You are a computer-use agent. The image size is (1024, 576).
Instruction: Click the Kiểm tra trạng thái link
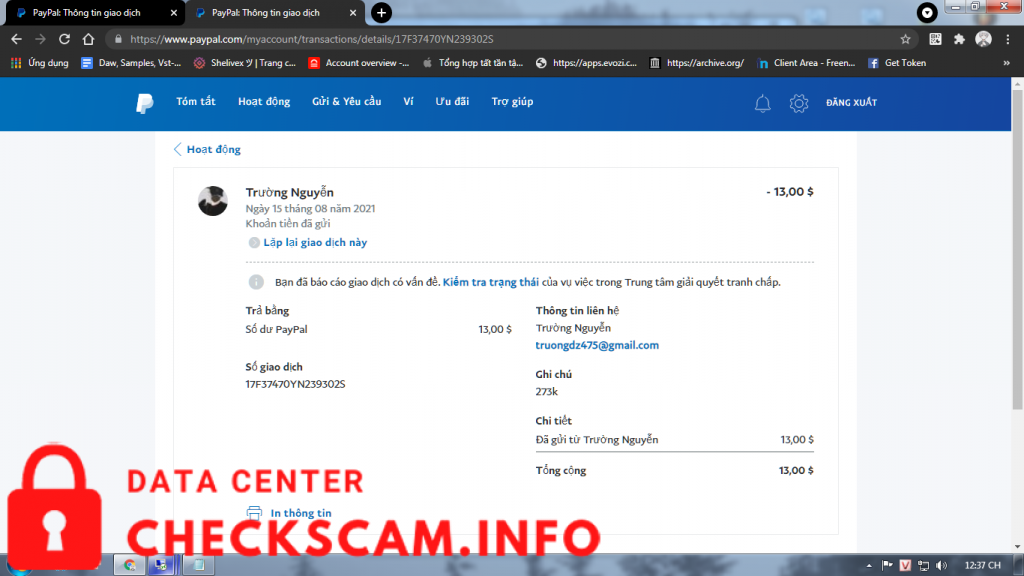point(490,282)
